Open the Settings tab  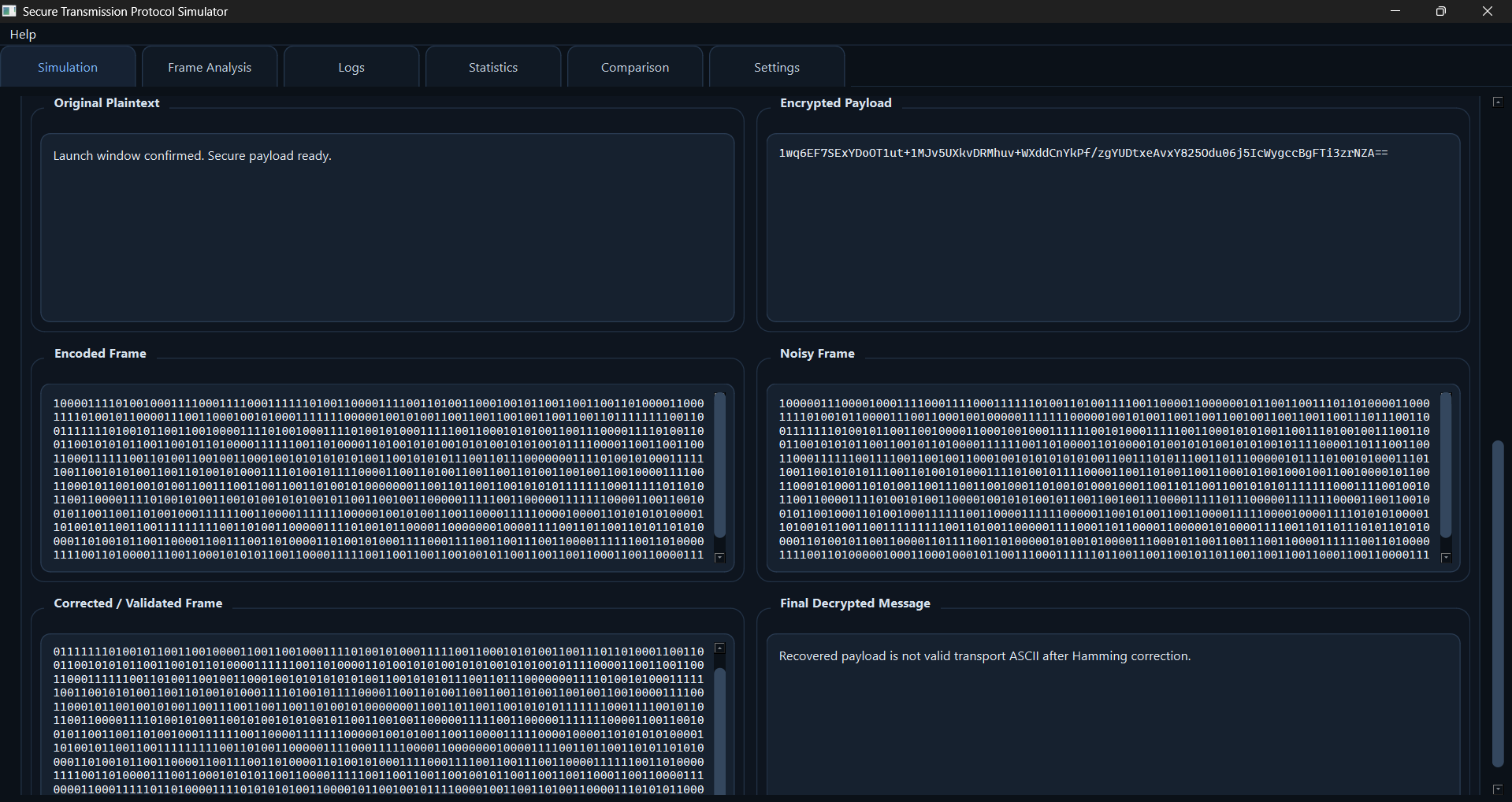777,68
